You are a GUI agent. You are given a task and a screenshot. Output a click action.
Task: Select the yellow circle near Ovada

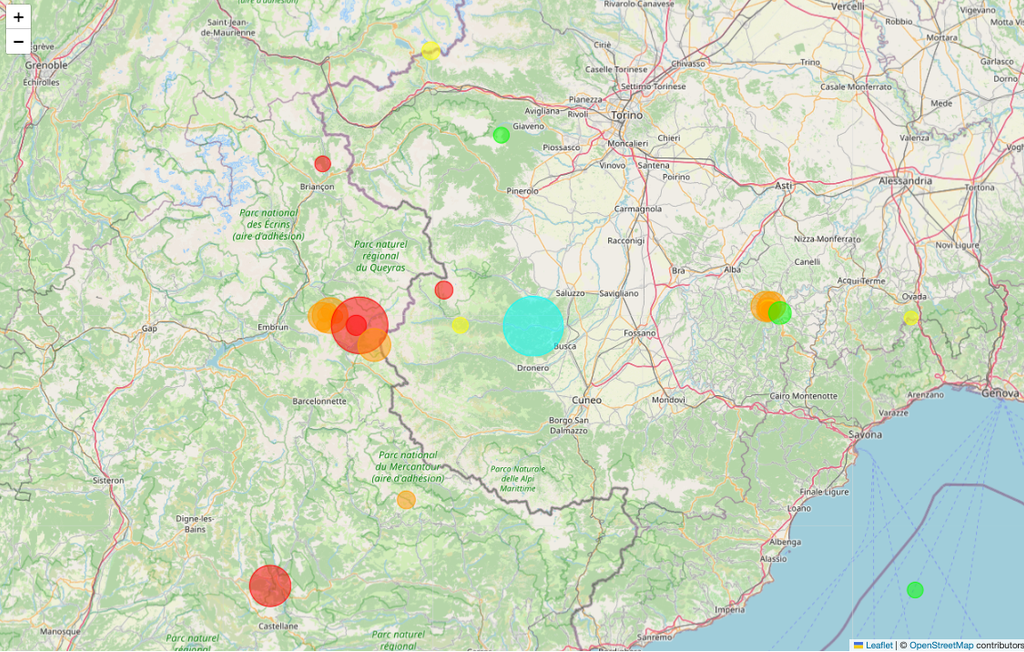click(x=911, y=318)
